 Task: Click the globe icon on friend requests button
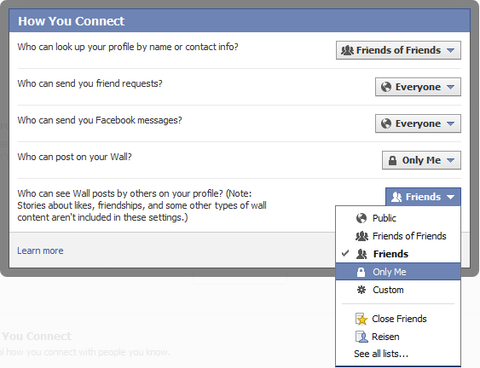pyautogui.click(x=386, y=87)
